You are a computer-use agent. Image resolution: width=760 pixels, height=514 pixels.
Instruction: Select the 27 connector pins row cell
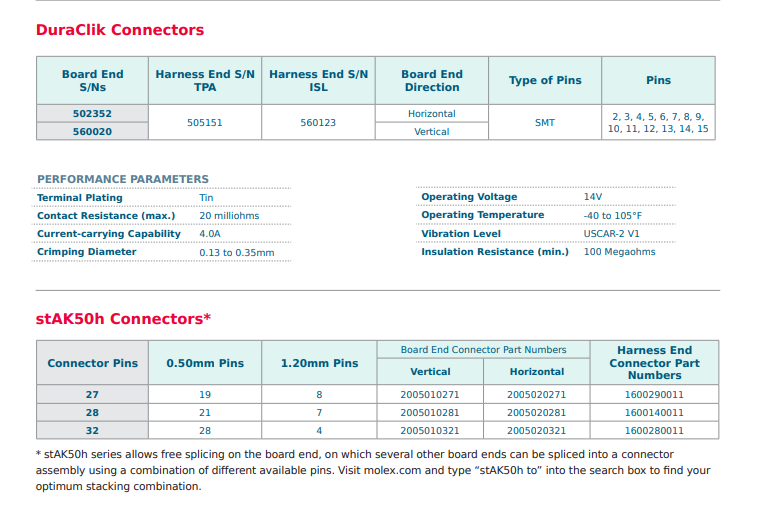coord(92,394)
